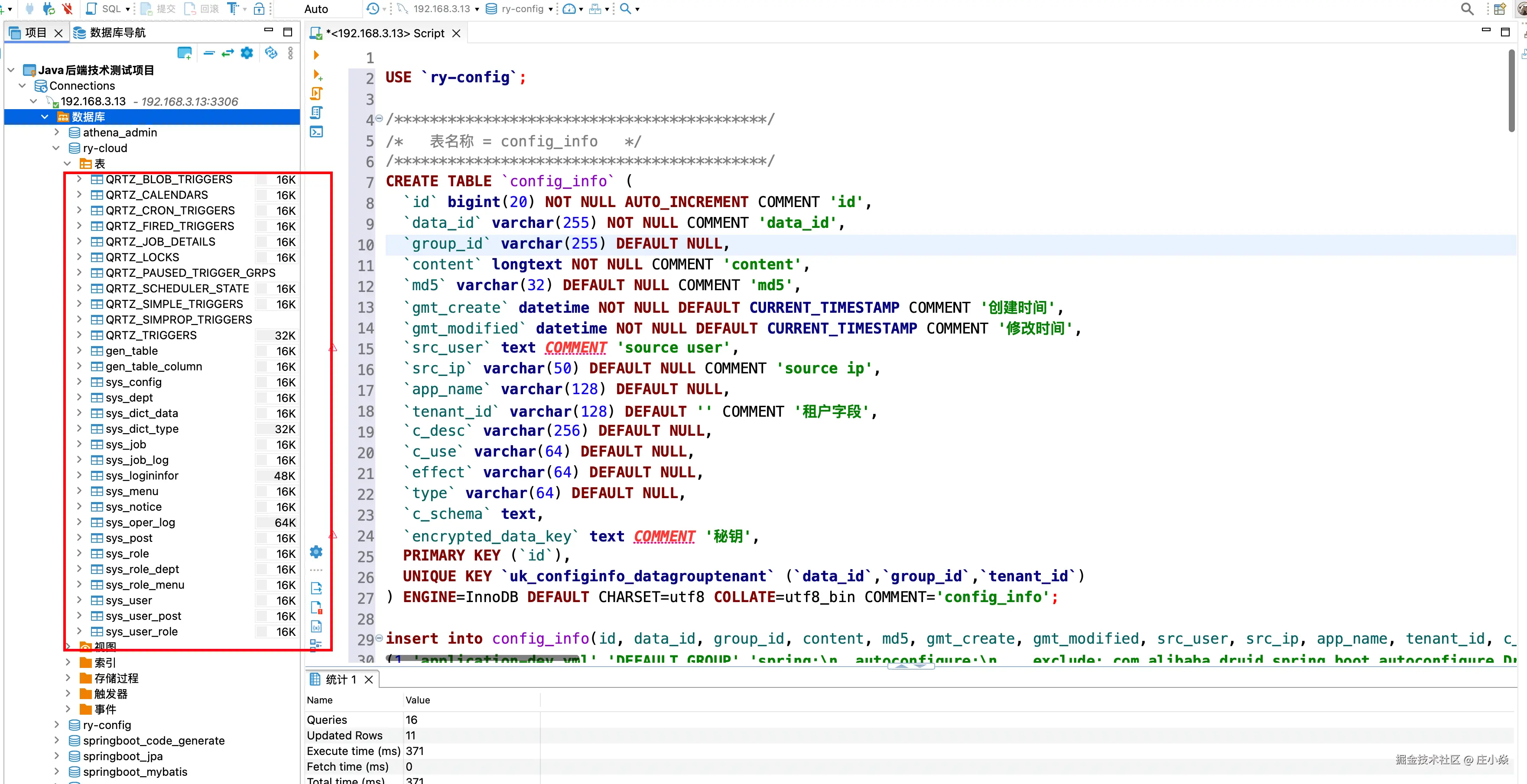Image resolution: width=1527 pixels, height=784 pixels.
Task: Click the disconnect red plug icon
Action: (x=67, y=8)
